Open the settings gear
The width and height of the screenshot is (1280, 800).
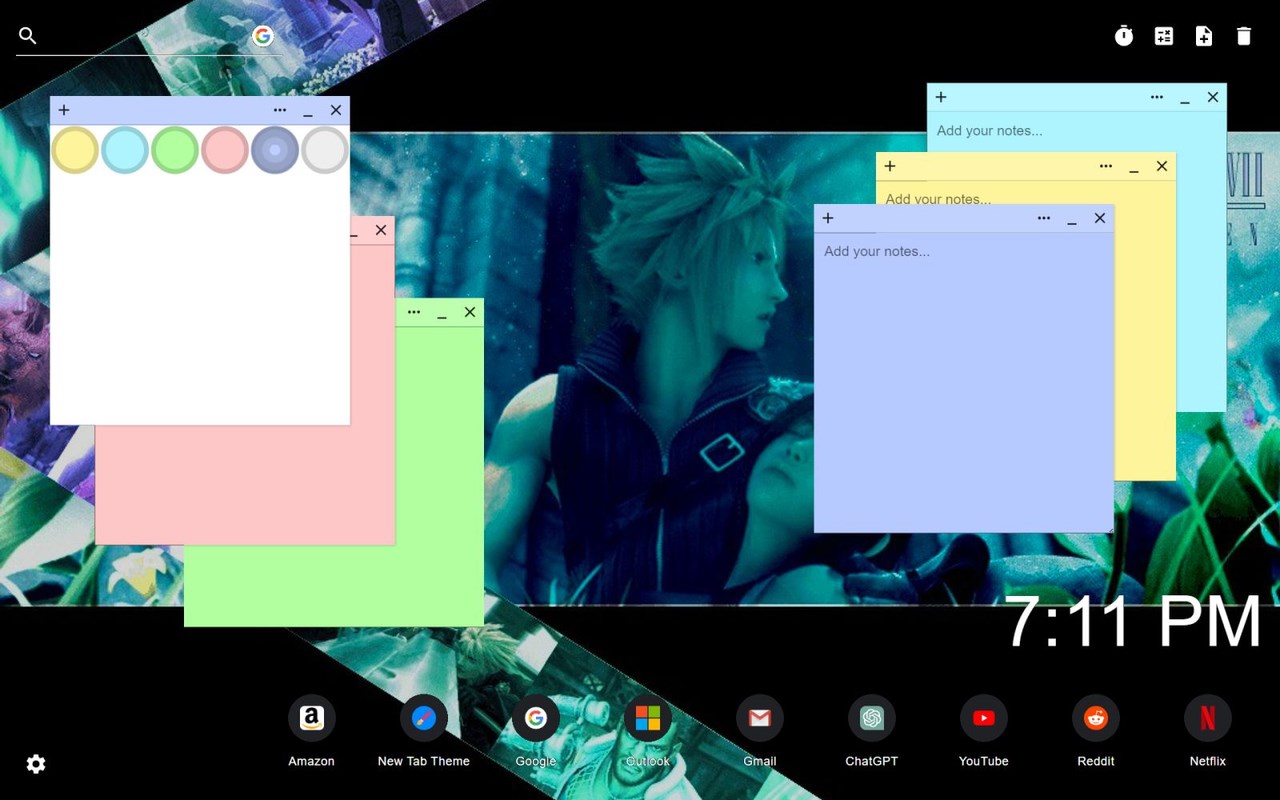(x=36, y=764)
